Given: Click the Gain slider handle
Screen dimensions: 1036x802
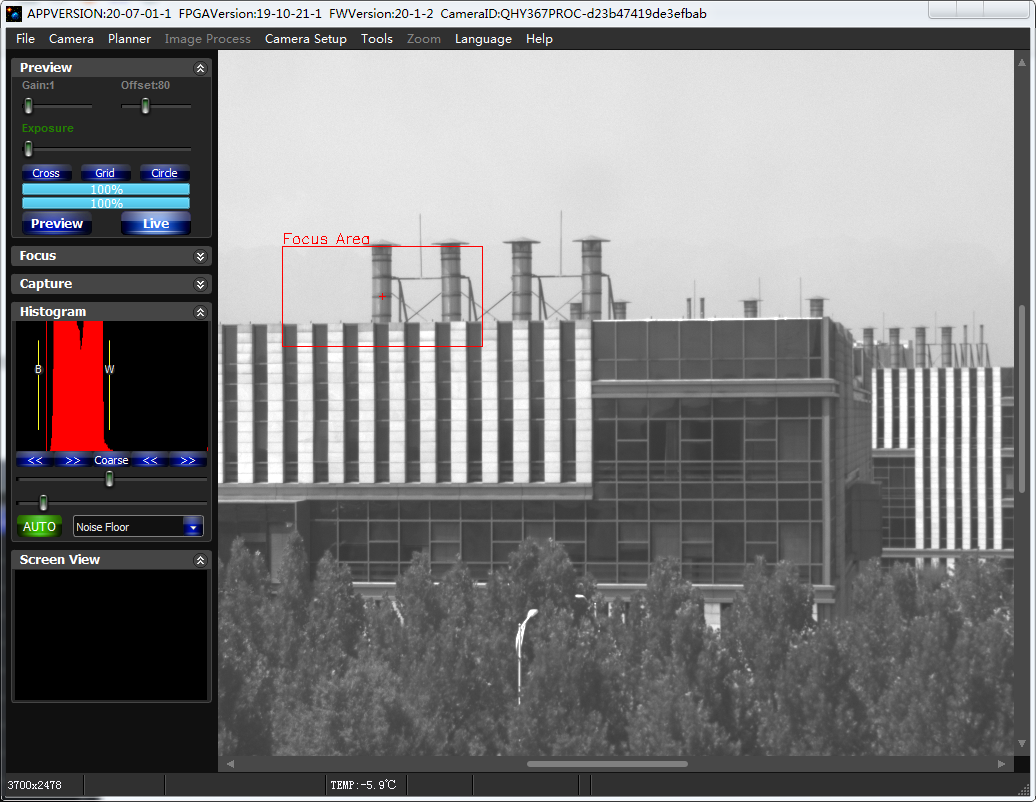Looking at the screenshot, I should [28, 106].
